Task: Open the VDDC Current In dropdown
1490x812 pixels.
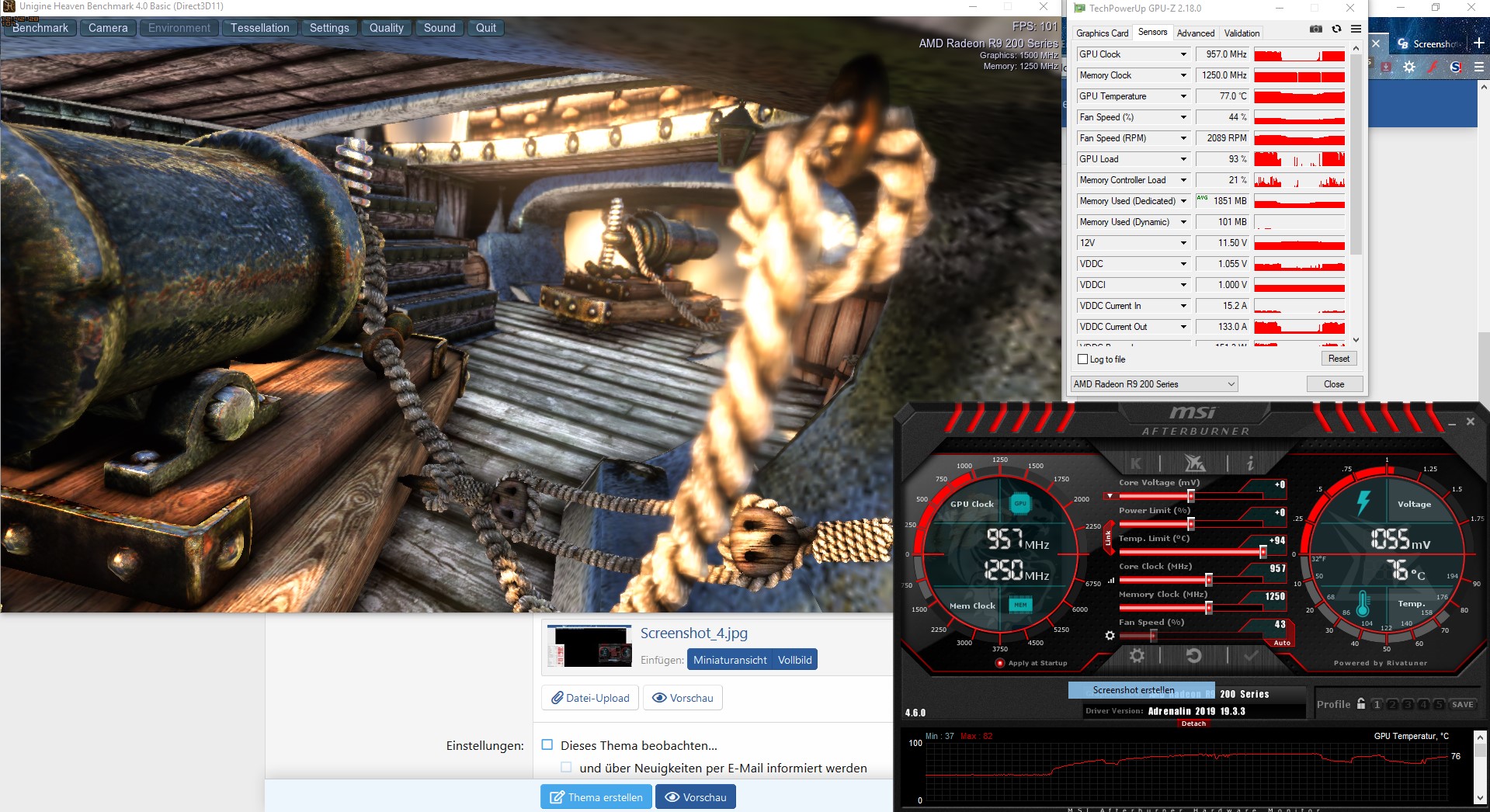Action: [1183, 306]
